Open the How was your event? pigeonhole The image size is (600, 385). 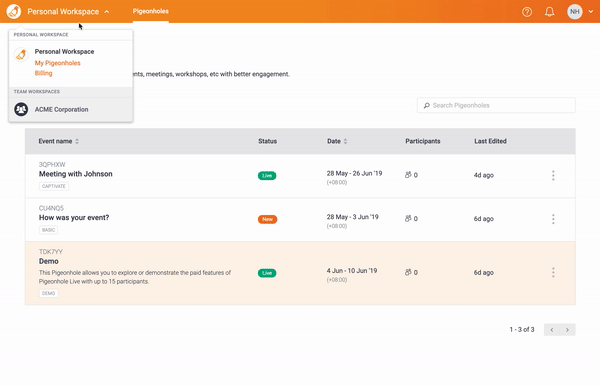click(74, 217)
